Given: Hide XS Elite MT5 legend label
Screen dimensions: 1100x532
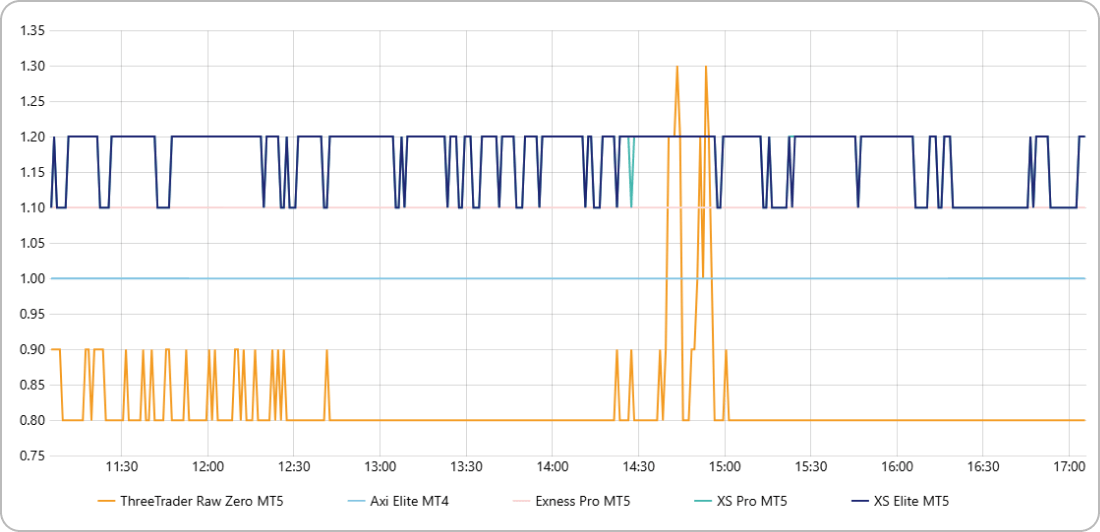Looking at the screenshot, I should click(911, 502).
